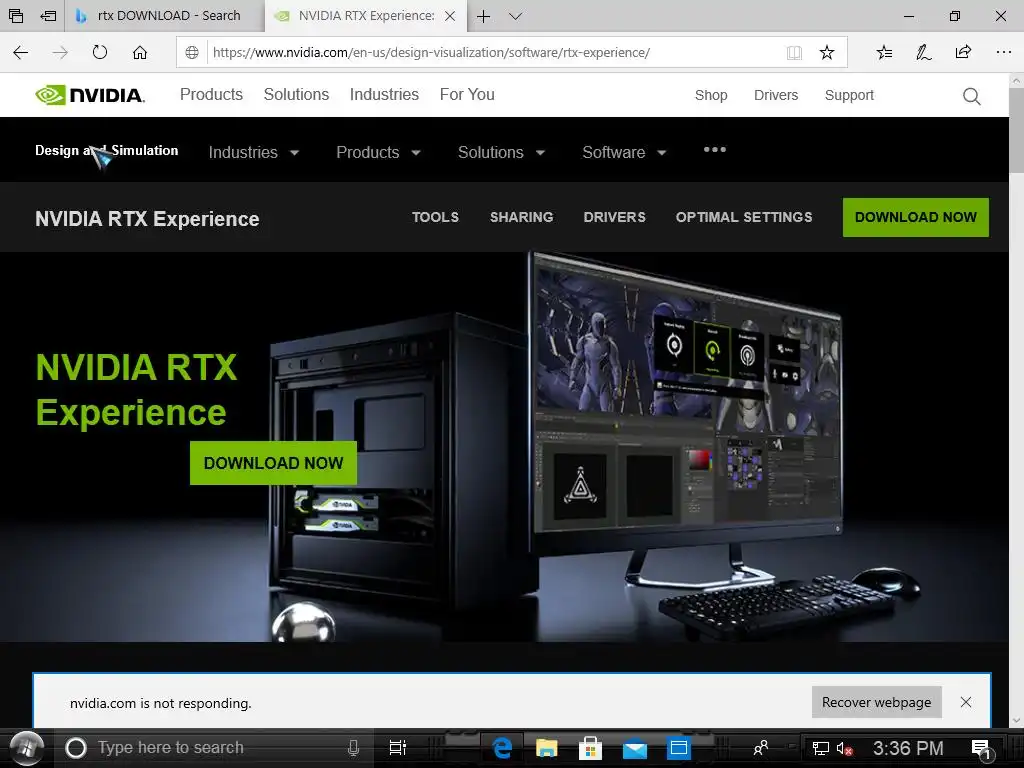Click the browser Forward arrow

(60, 52)
